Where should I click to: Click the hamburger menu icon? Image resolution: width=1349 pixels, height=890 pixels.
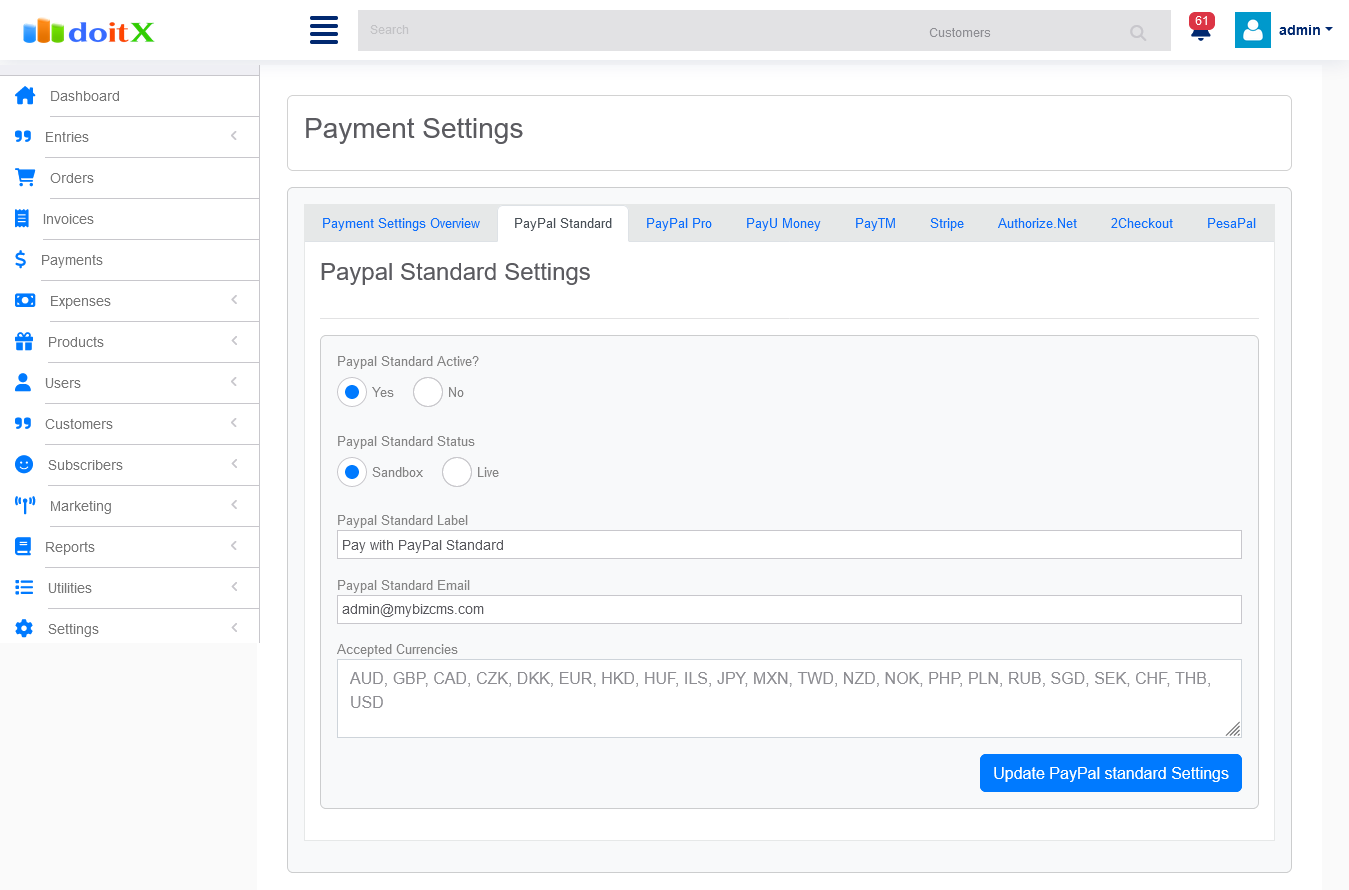pyautogui.click(x=324, y=30)
